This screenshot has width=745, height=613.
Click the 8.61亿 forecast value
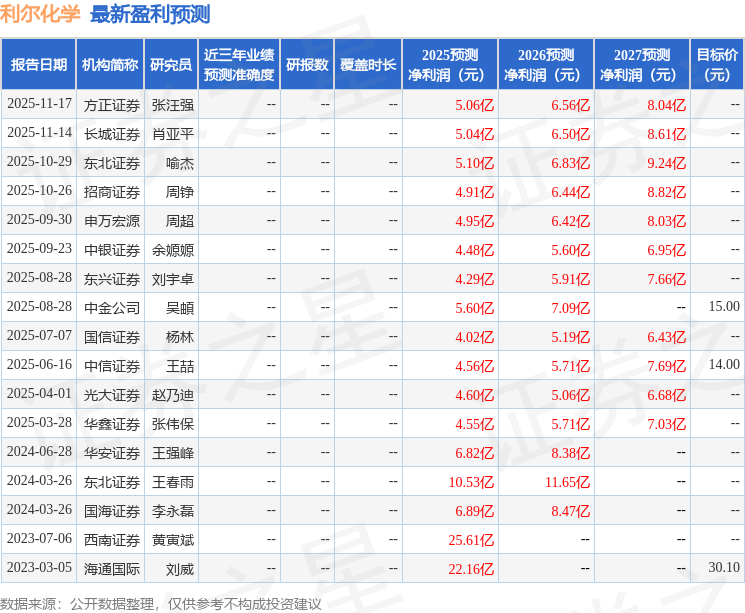pyautogui.click(x=667, y=134)
